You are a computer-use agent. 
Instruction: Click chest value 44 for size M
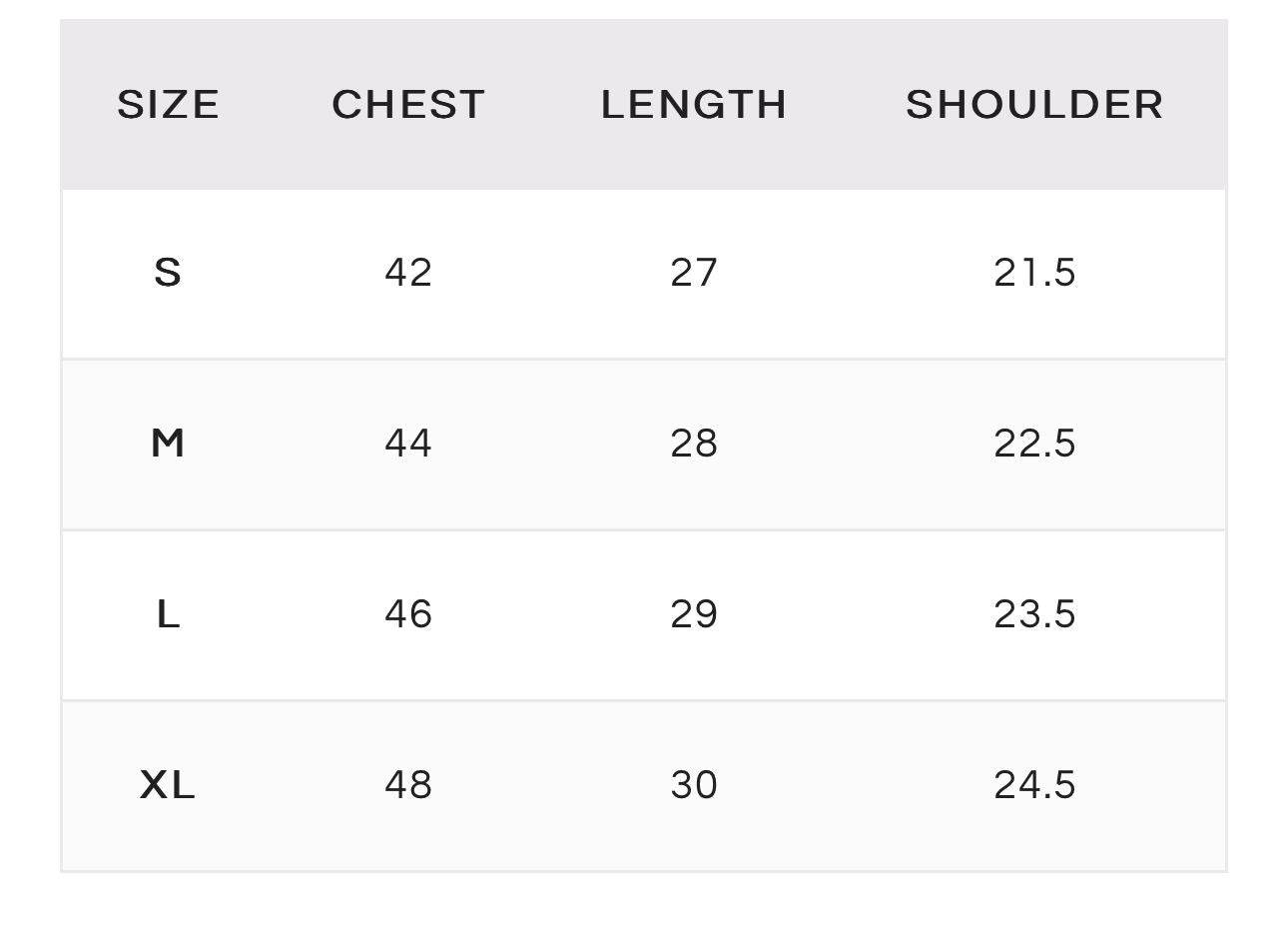408,444
